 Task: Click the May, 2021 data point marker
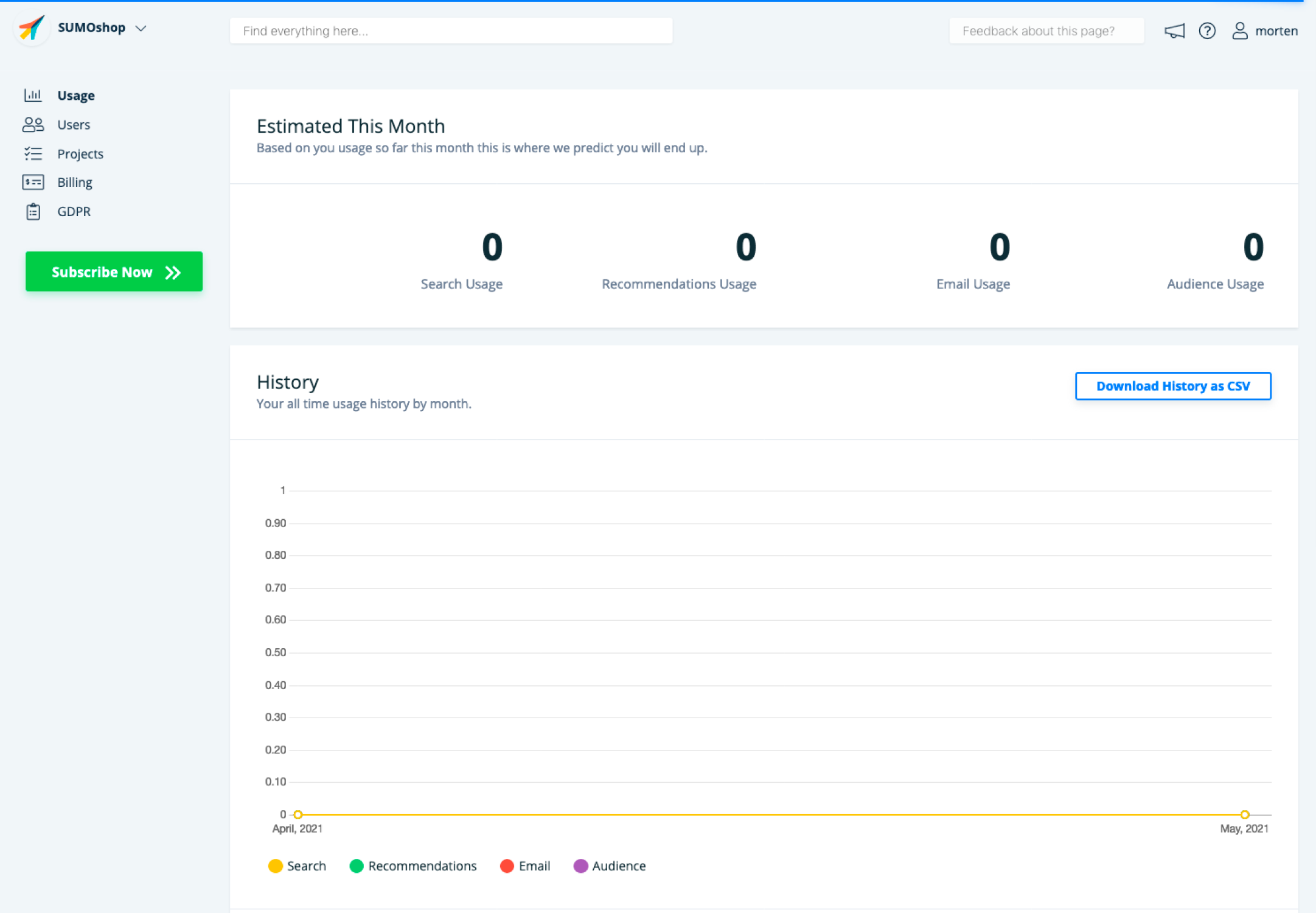pyautogui.click(x=1245, y=814)
